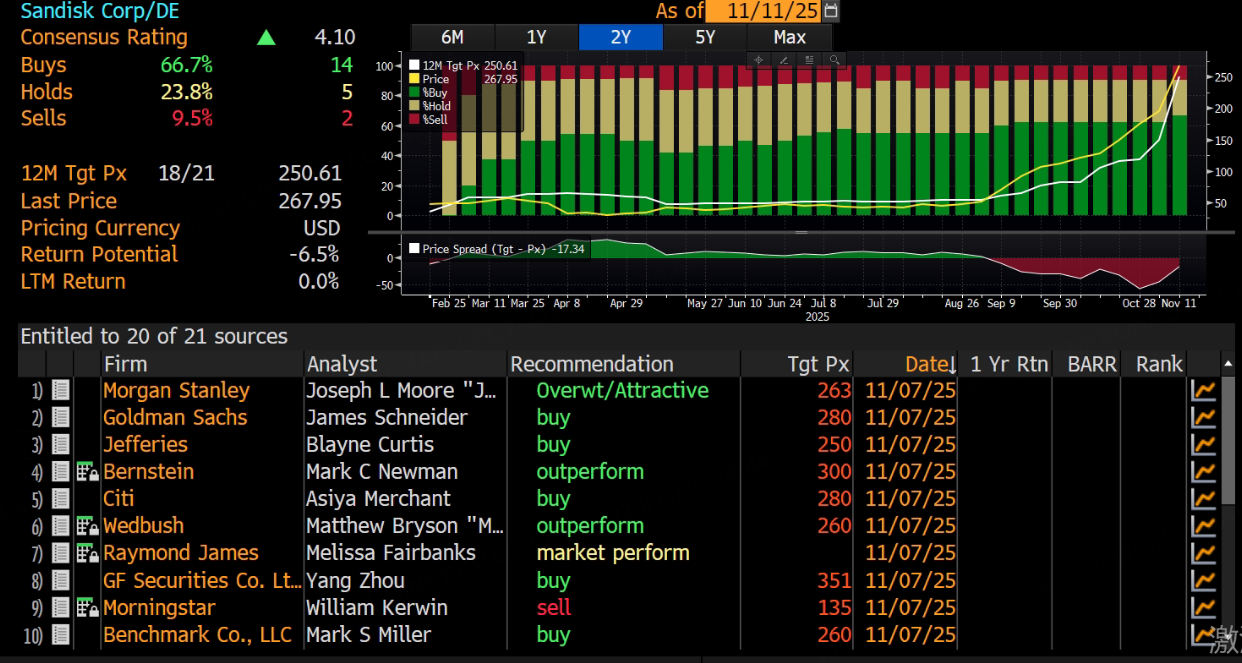
Task: Toggle the %Buy series in chart legend
Action: (x=435, y=92)
